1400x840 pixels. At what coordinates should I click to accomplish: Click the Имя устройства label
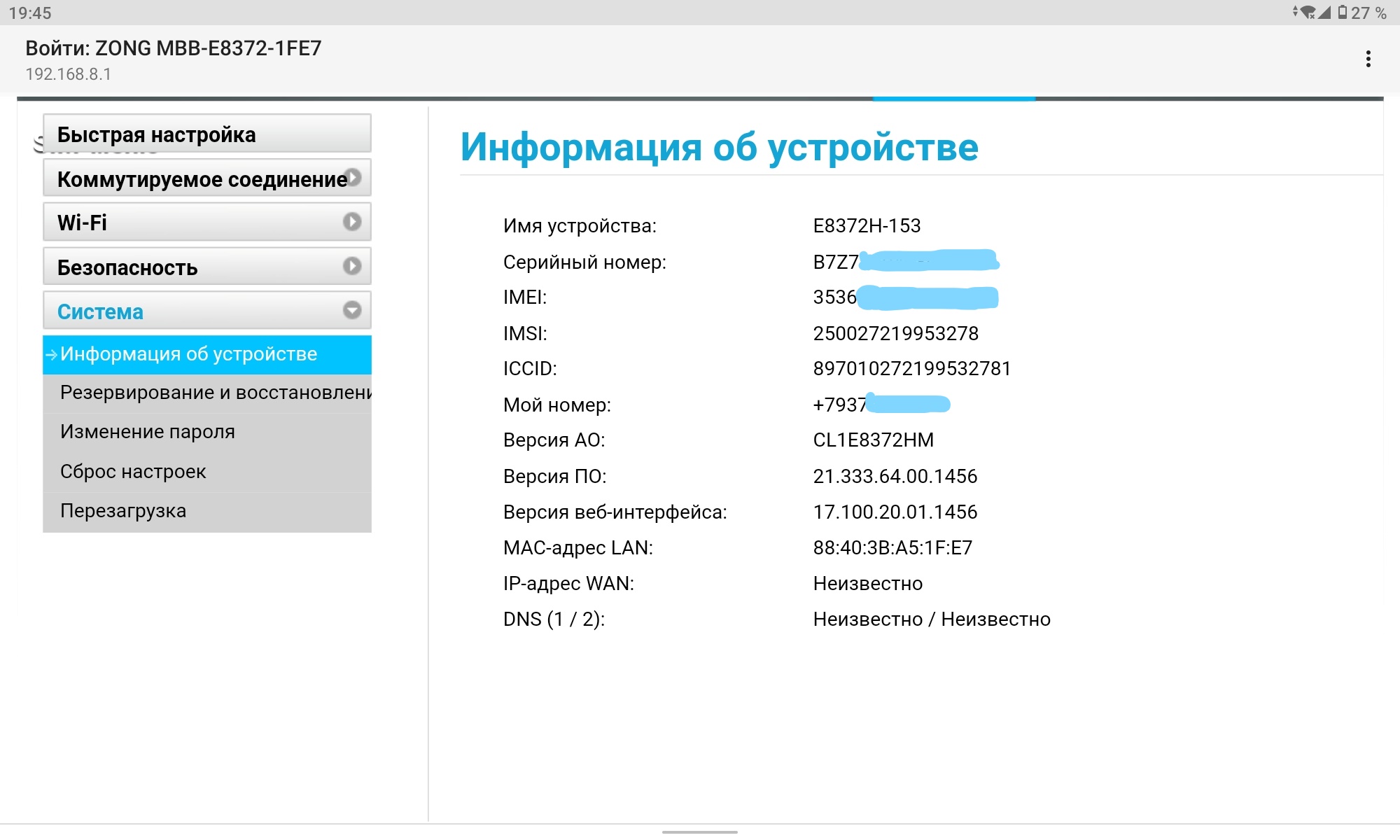click(580, 225)
